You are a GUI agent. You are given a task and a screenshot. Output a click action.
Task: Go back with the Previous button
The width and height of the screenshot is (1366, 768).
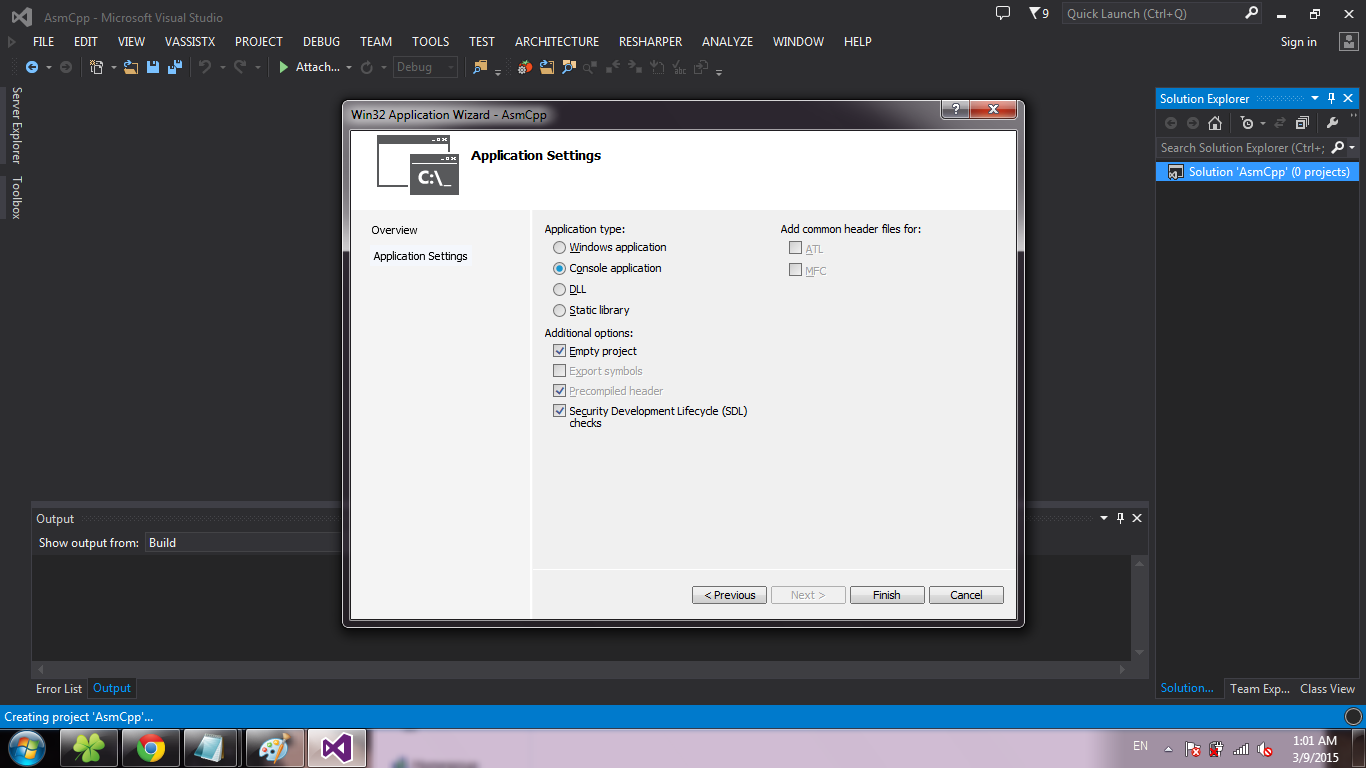pyautogui.click(x=730, y=595)
